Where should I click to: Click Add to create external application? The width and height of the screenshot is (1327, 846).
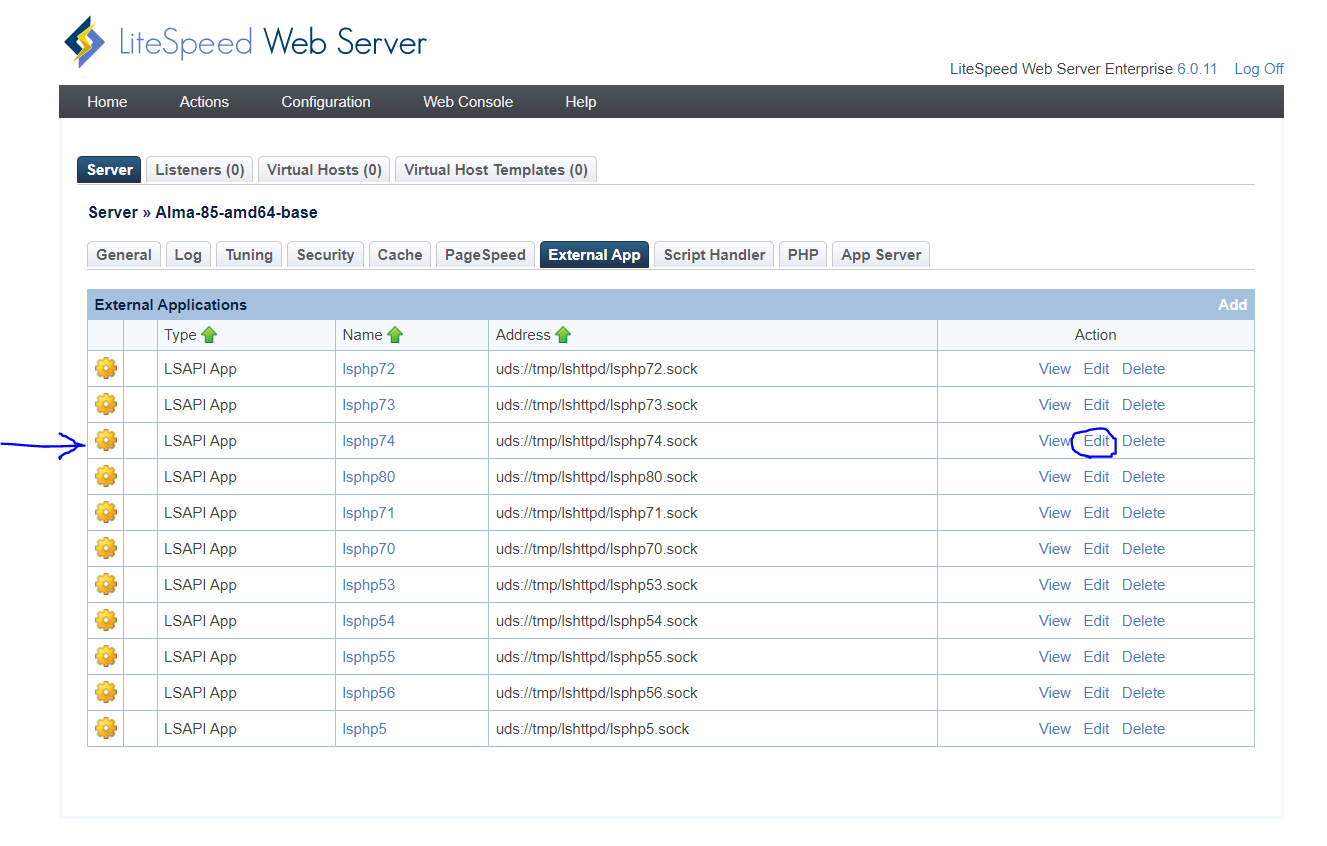point(1232,305)
